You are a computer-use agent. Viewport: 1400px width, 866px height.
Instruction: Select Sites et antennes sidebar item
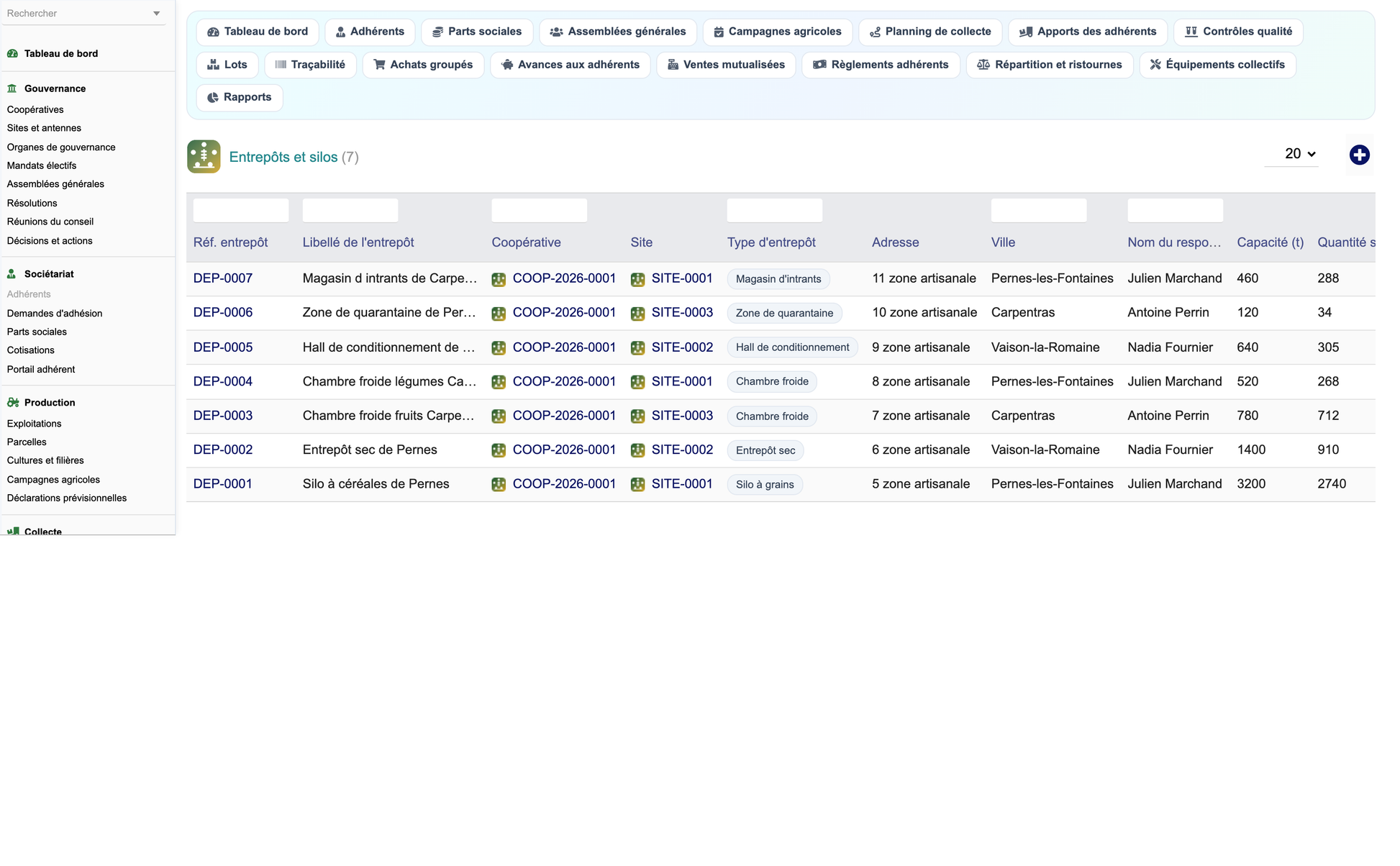point(44,128)
